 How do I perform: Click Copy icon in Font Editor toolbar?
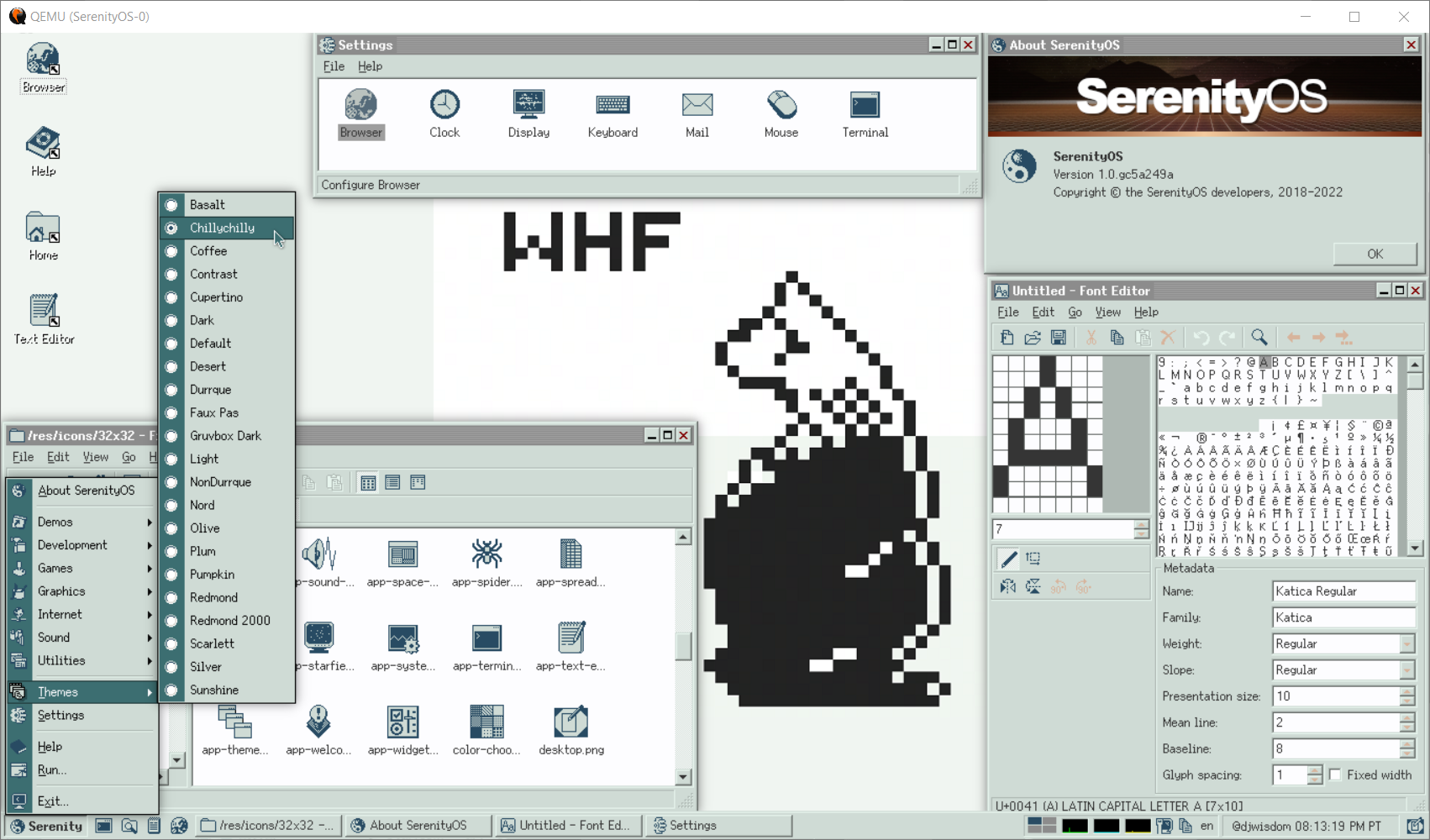coord(1117,338)
